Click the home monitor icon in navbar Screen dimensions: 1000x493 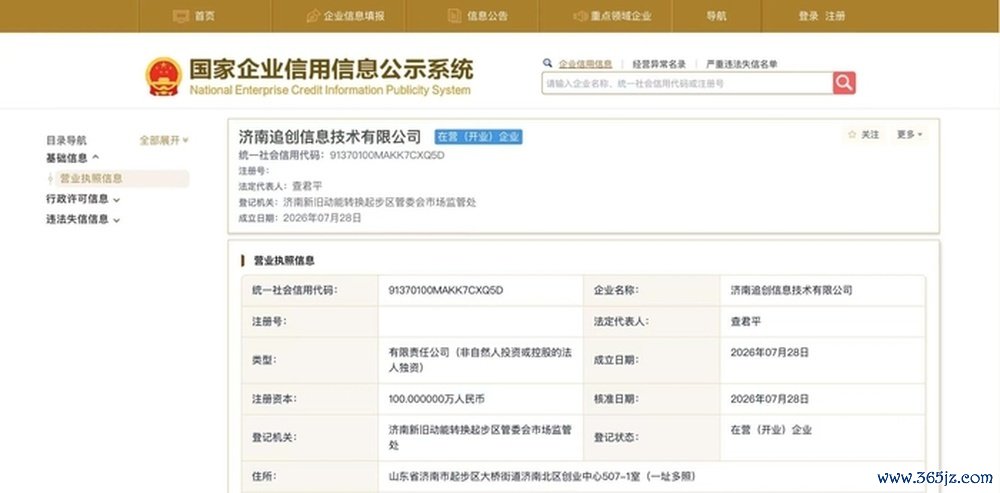[181, 16]
